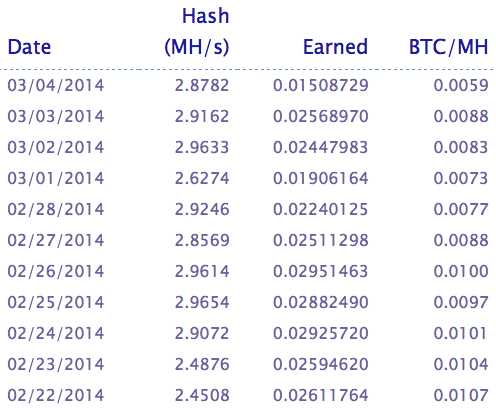The image size is (496, 408).
Task: Click the hash value 2.4876
Action: click(x=202, y=364)
